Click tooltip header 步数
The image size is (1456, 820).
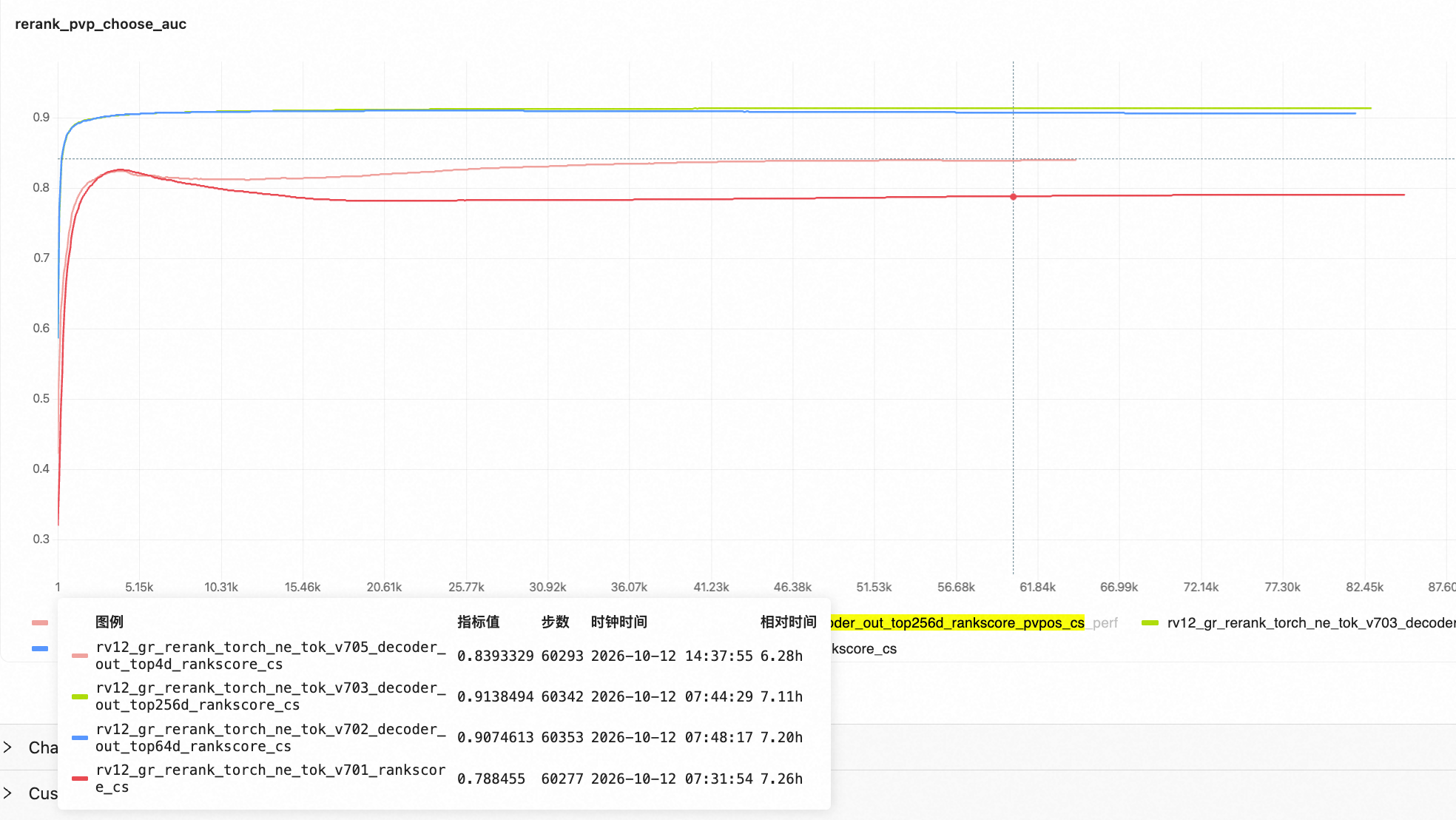tap(555, 622)
